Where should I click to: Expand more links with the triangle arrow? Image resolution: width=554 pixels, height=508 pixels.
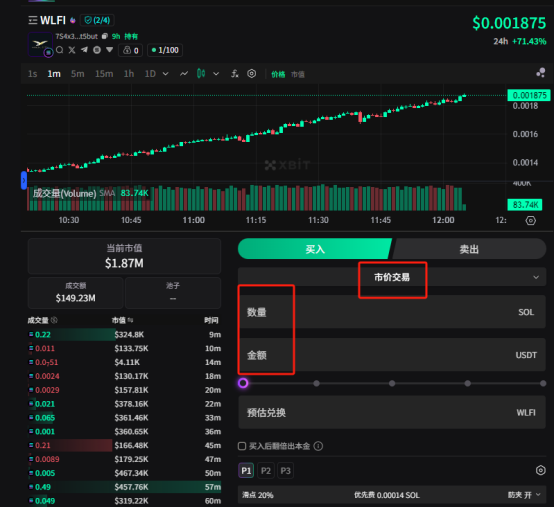click(110, 49)
